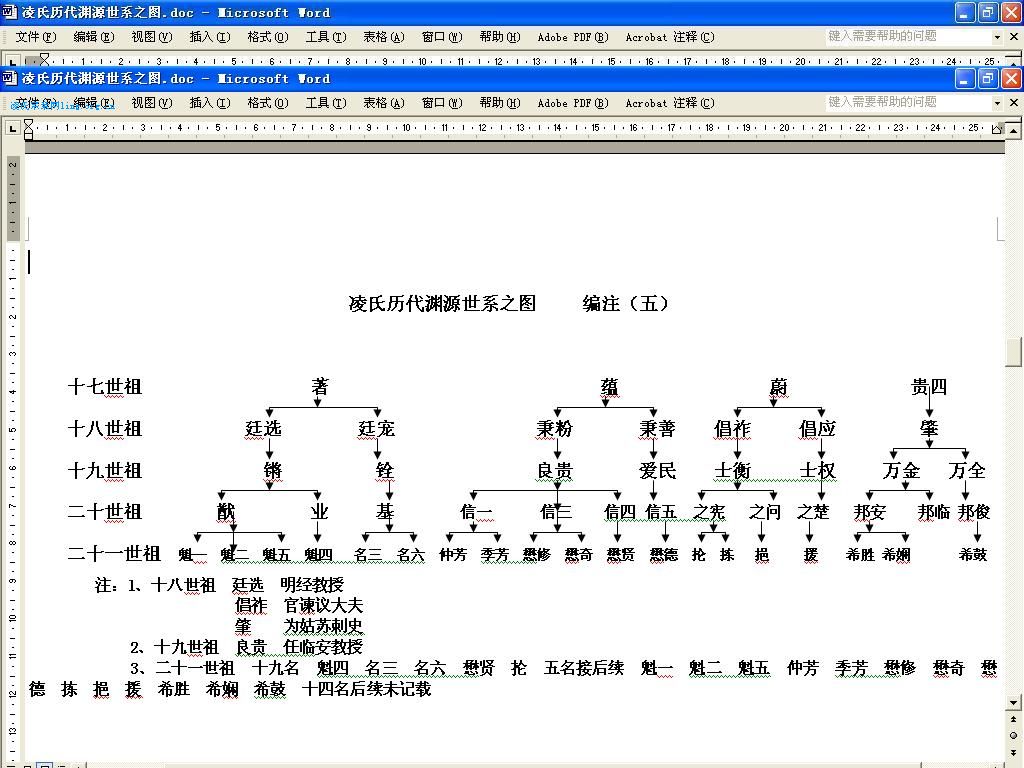Click the name 贵四 in top row

pos(929,387)
